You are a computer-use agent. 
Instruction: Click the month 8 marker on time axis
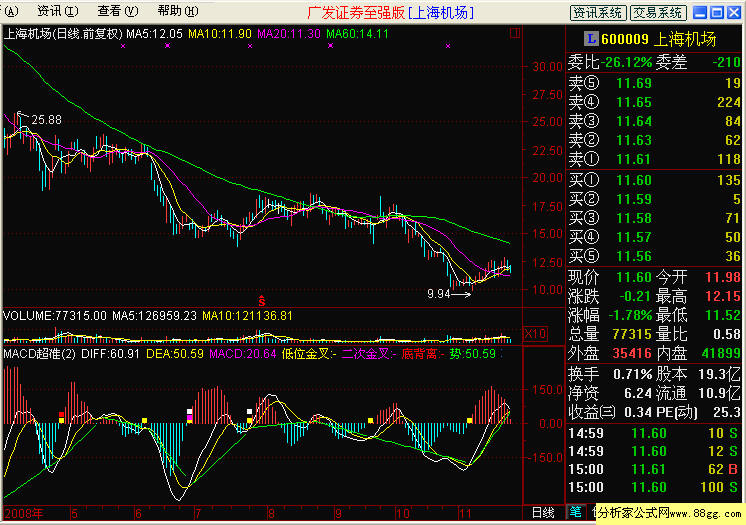tap(271, 514)
